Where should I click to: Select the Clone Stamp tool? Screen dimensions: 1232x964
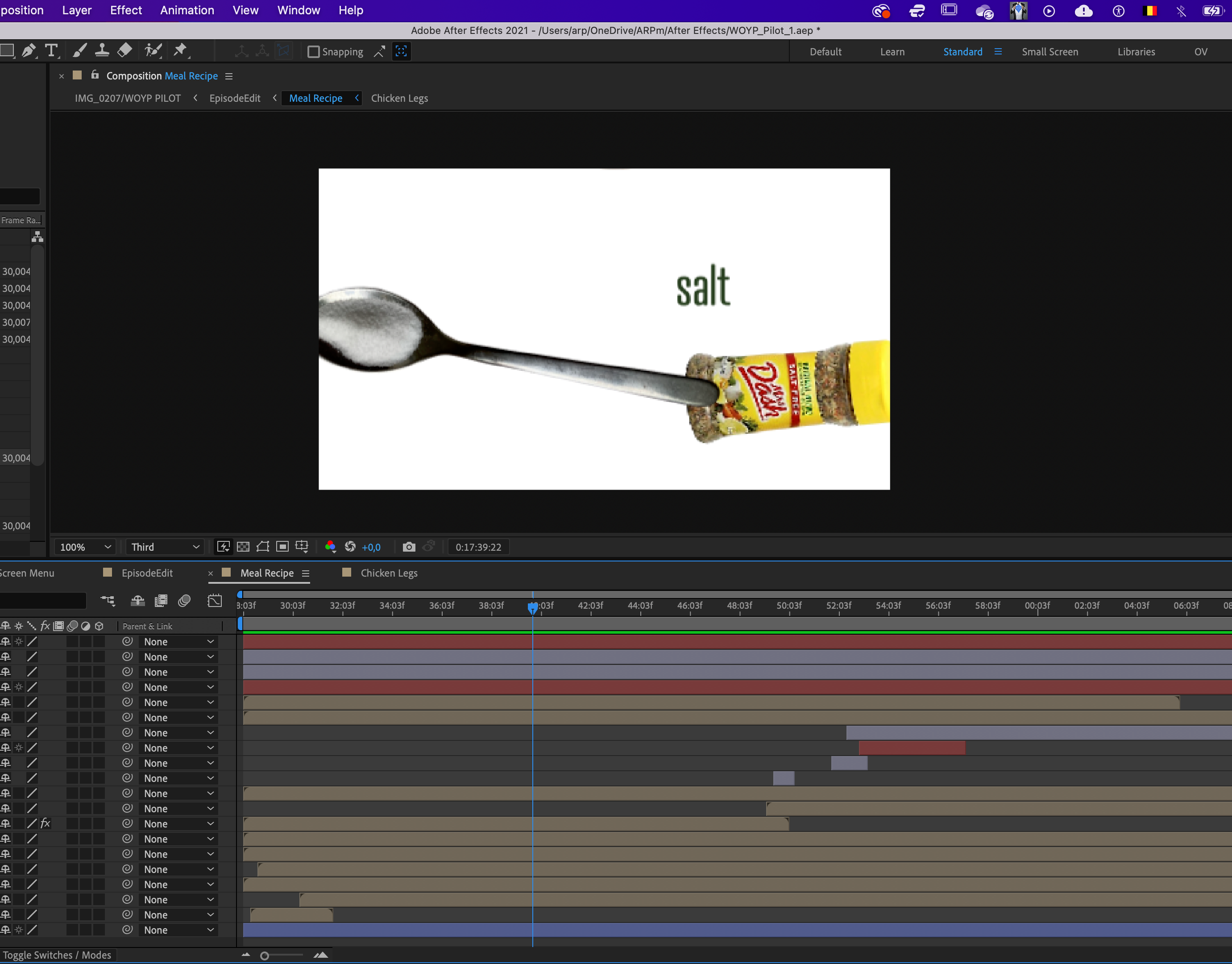[102, 51]
